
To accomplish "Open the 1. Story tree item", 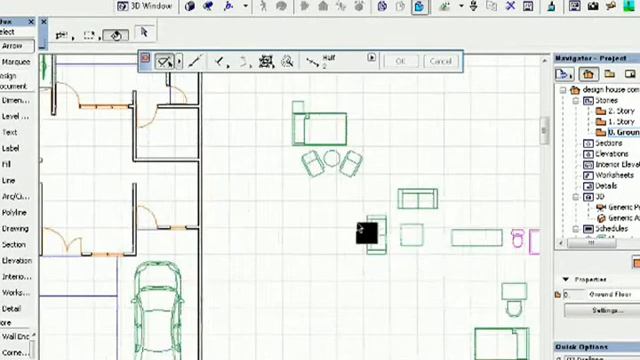I will click(x=615, y=122).
